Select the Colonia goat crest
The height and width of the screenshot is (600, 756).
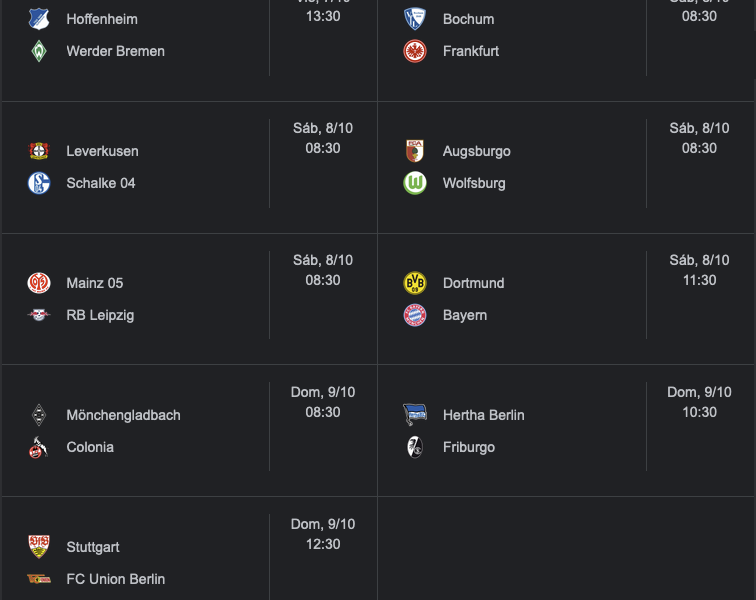point(39,447)
